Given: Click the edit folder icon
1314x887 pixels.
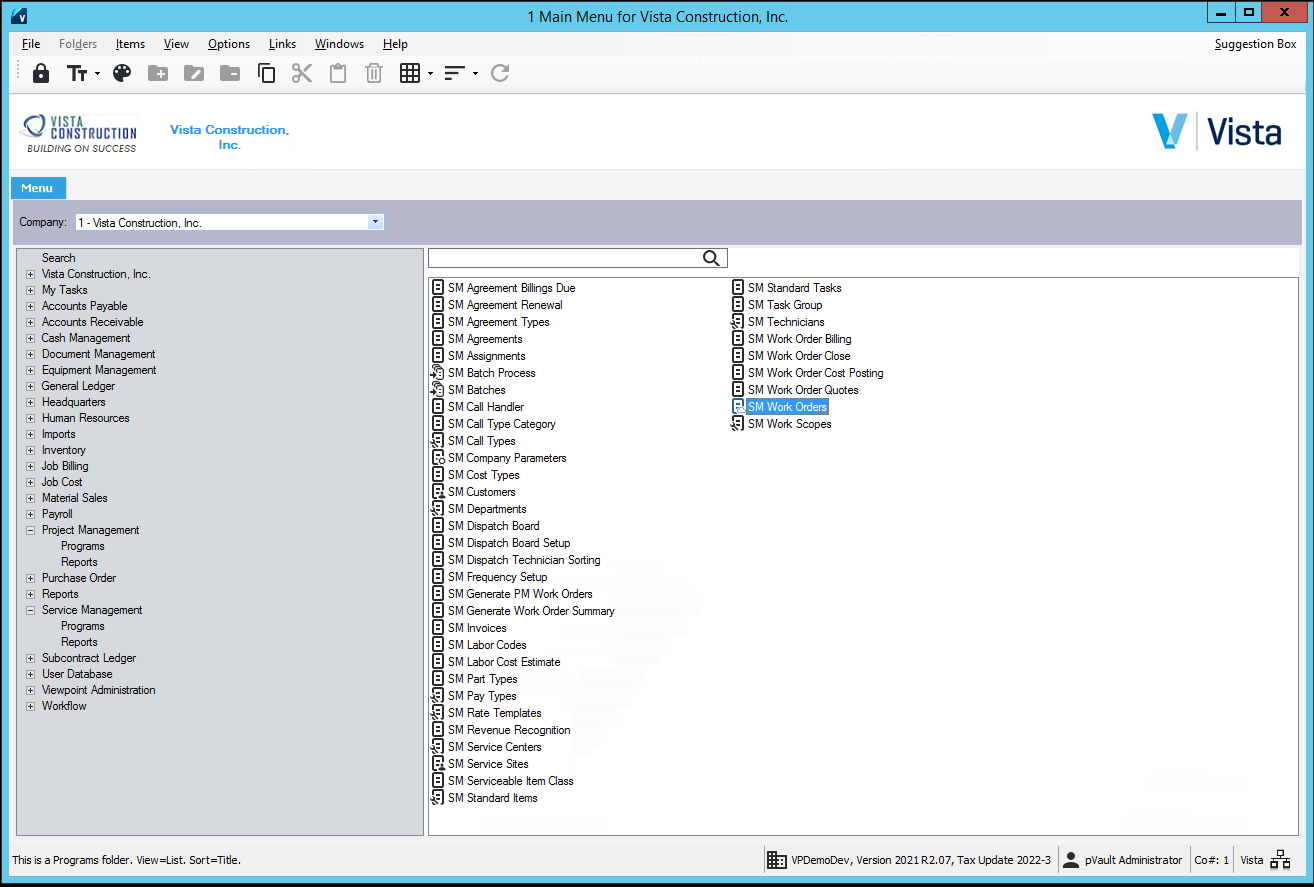Looking at the screenshot, I should 194,73.
